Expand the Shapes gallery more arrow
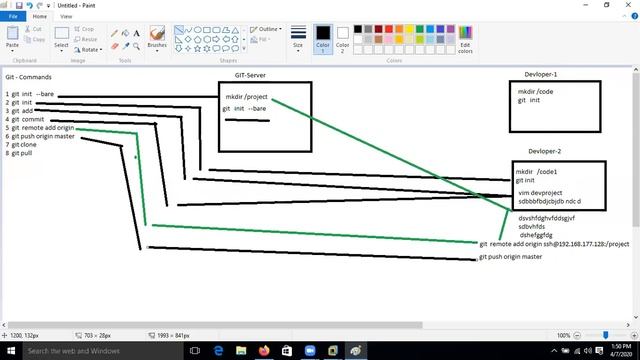The height and width of the screenshot is (360, 640). point(244,49)
